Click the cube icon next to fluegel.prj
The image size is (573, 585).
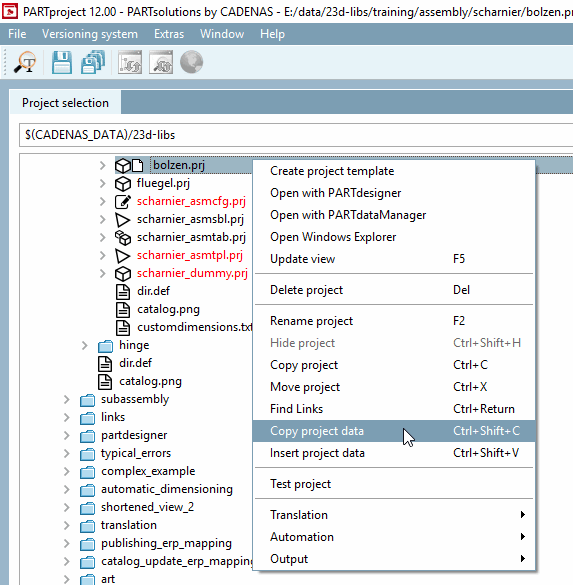[123, 184]
